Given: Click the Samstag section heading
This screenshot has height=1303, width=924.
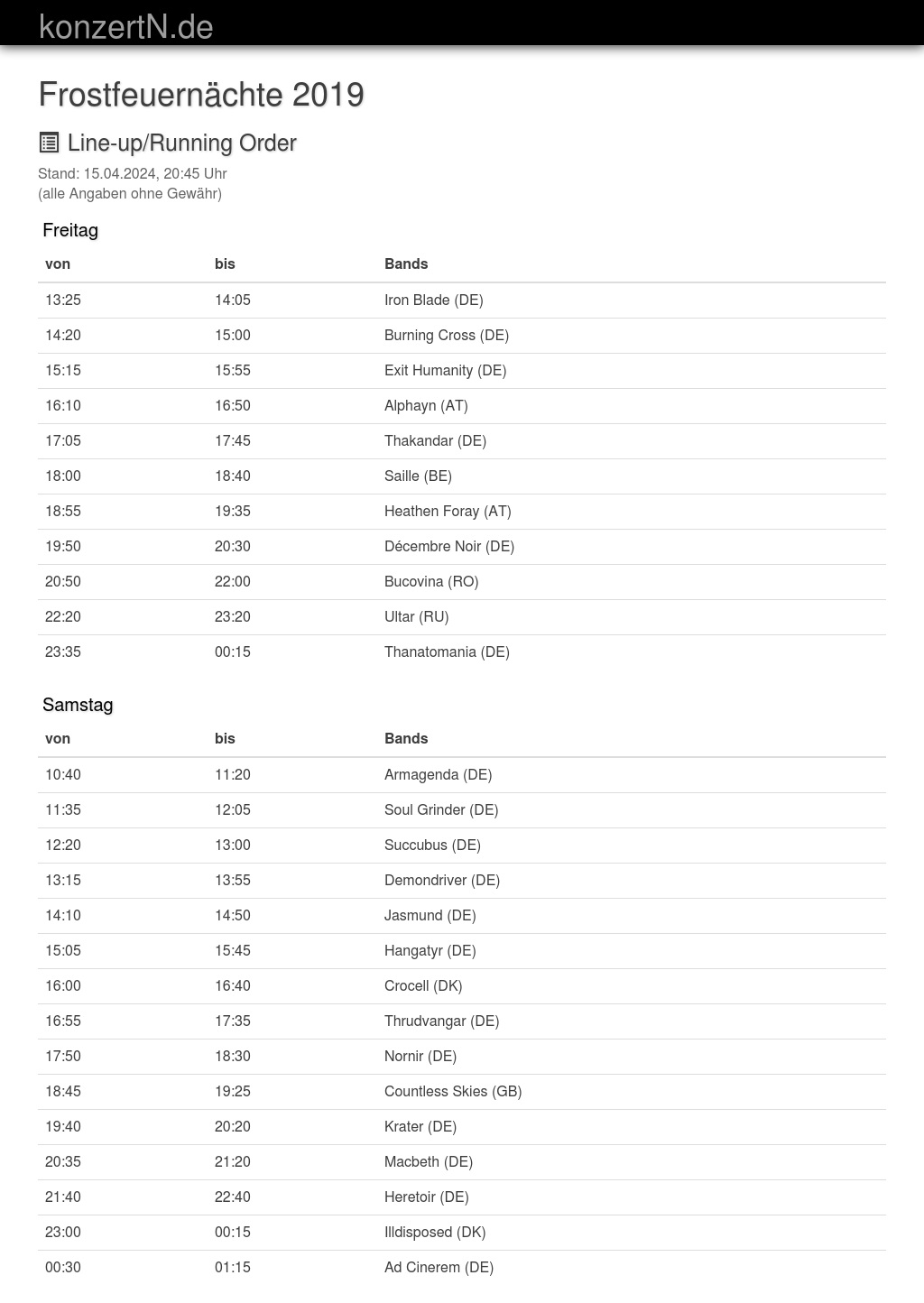Looking at the screenshot, I should tap(78, 705).
